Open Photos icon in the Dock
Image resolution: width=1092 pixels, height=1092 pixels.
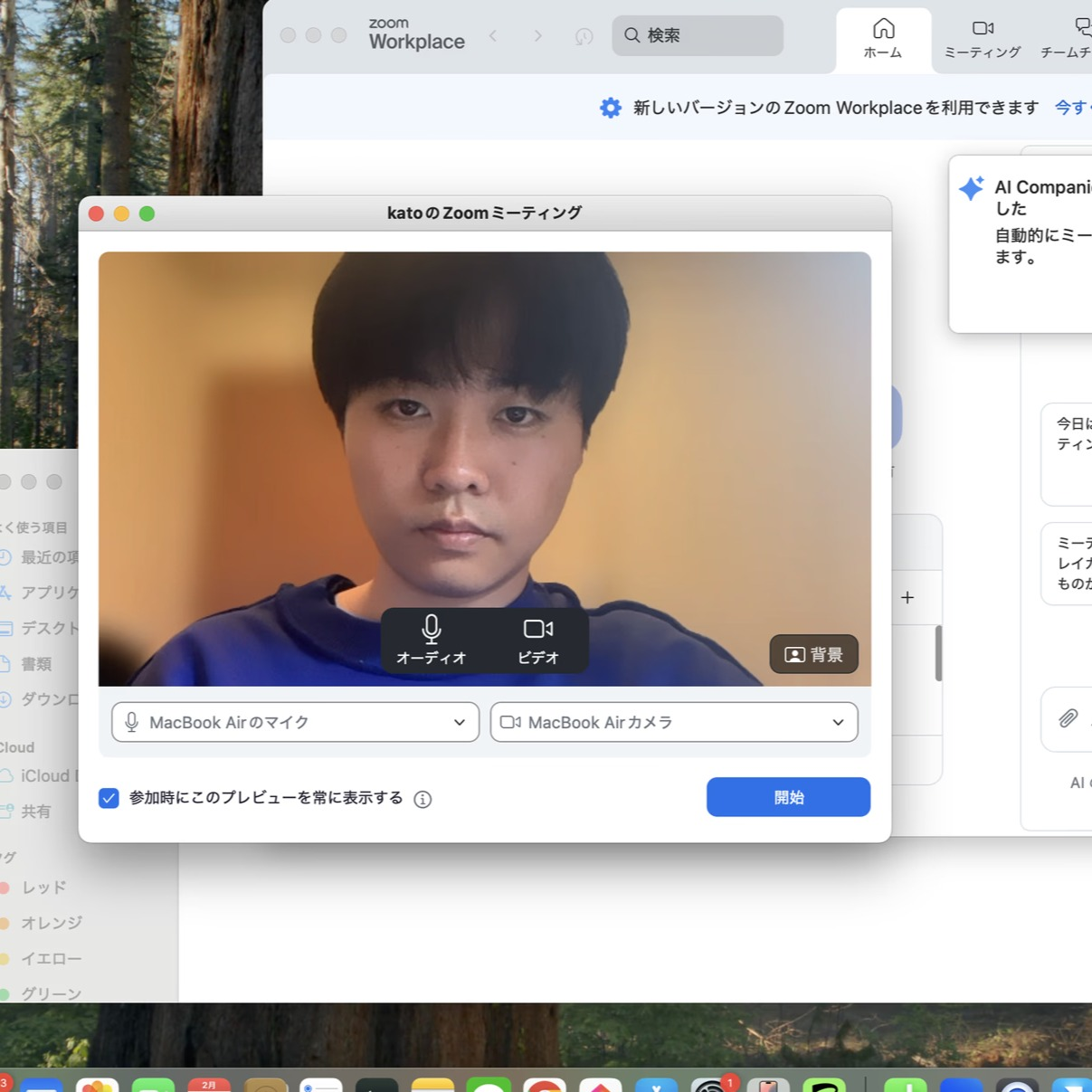[x=98, y=1085]
